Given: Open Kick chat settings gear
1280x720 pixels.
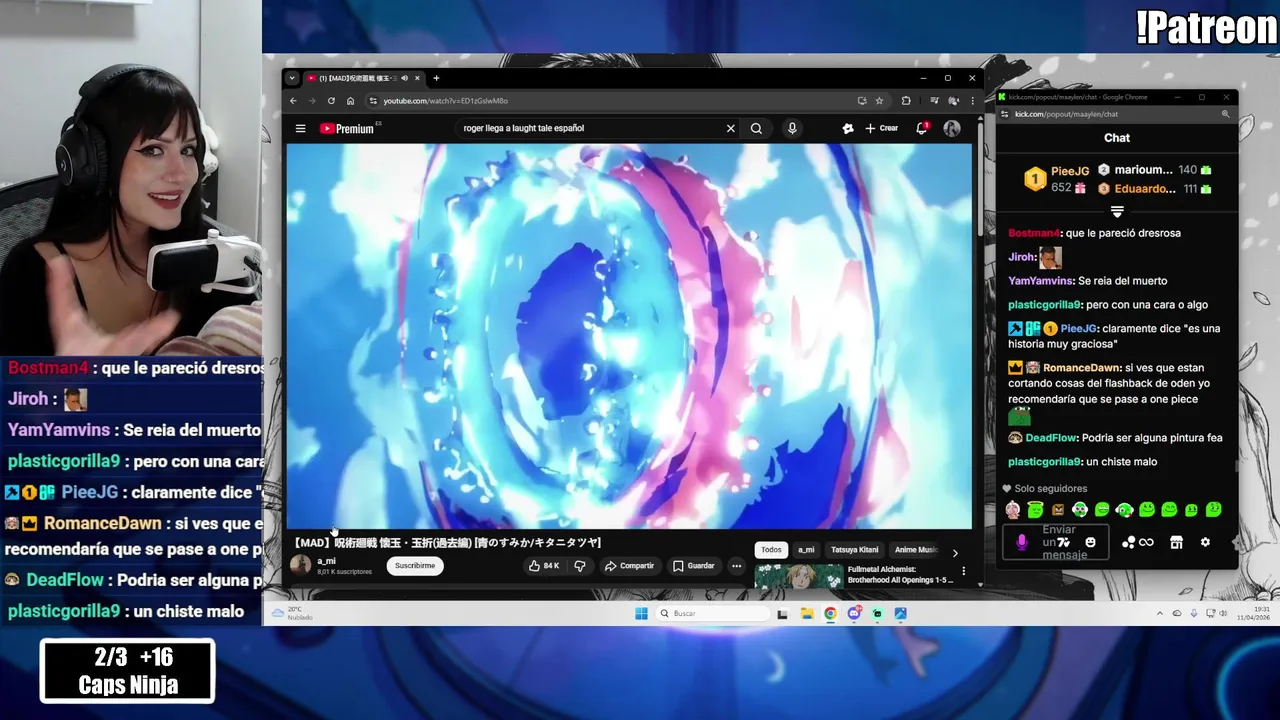Looking at the screenshot, I should 1205,542.
